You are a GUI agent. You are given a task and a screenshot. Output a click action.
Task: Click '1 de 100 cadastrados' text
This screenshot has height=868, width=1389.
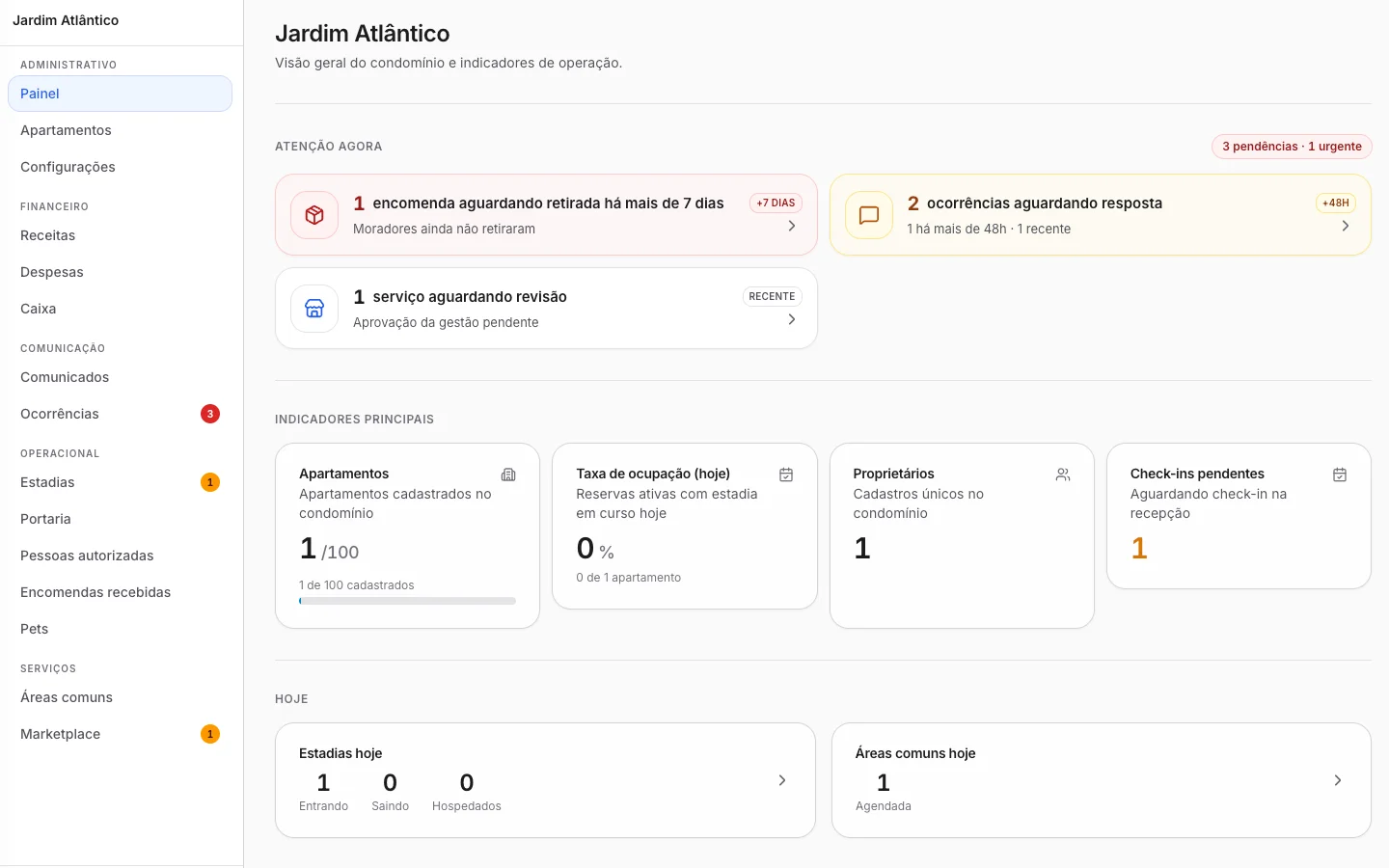coord(357,585)
